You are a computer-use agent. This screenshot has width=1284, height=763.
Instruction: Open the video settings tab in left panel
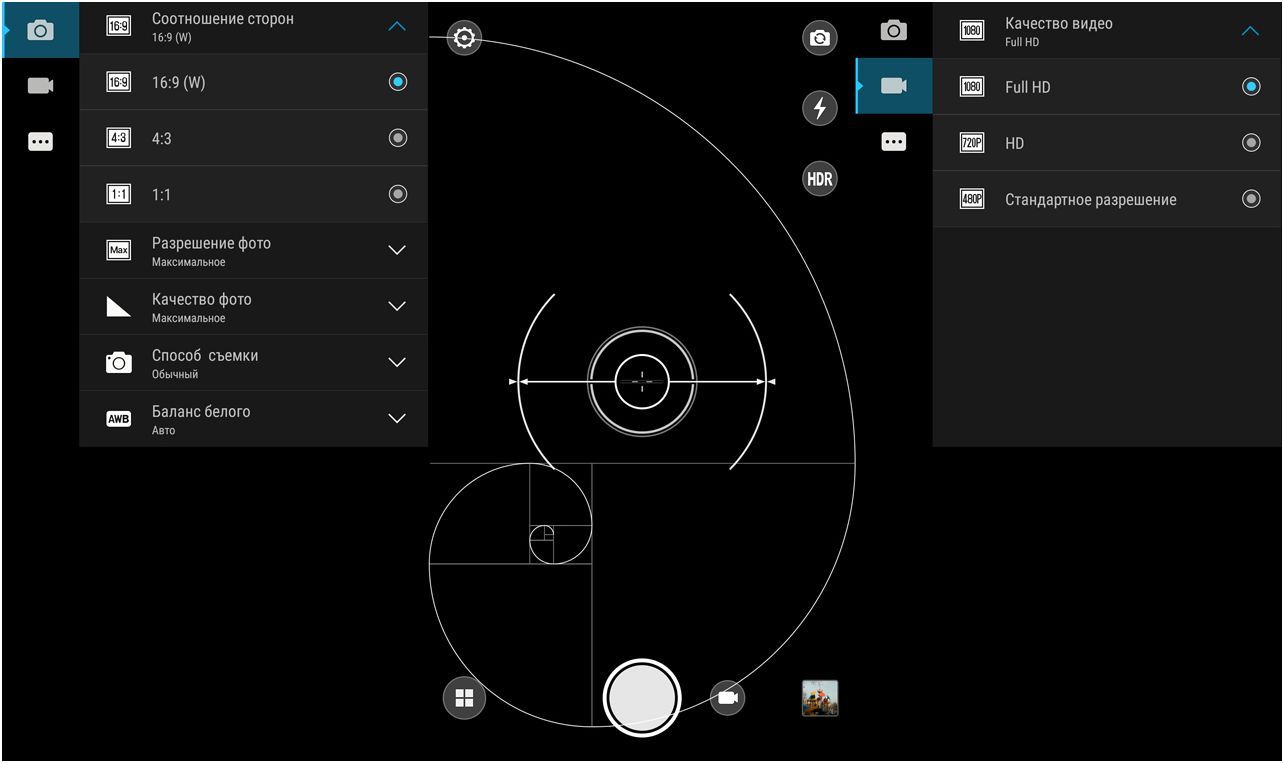(40, 86)
